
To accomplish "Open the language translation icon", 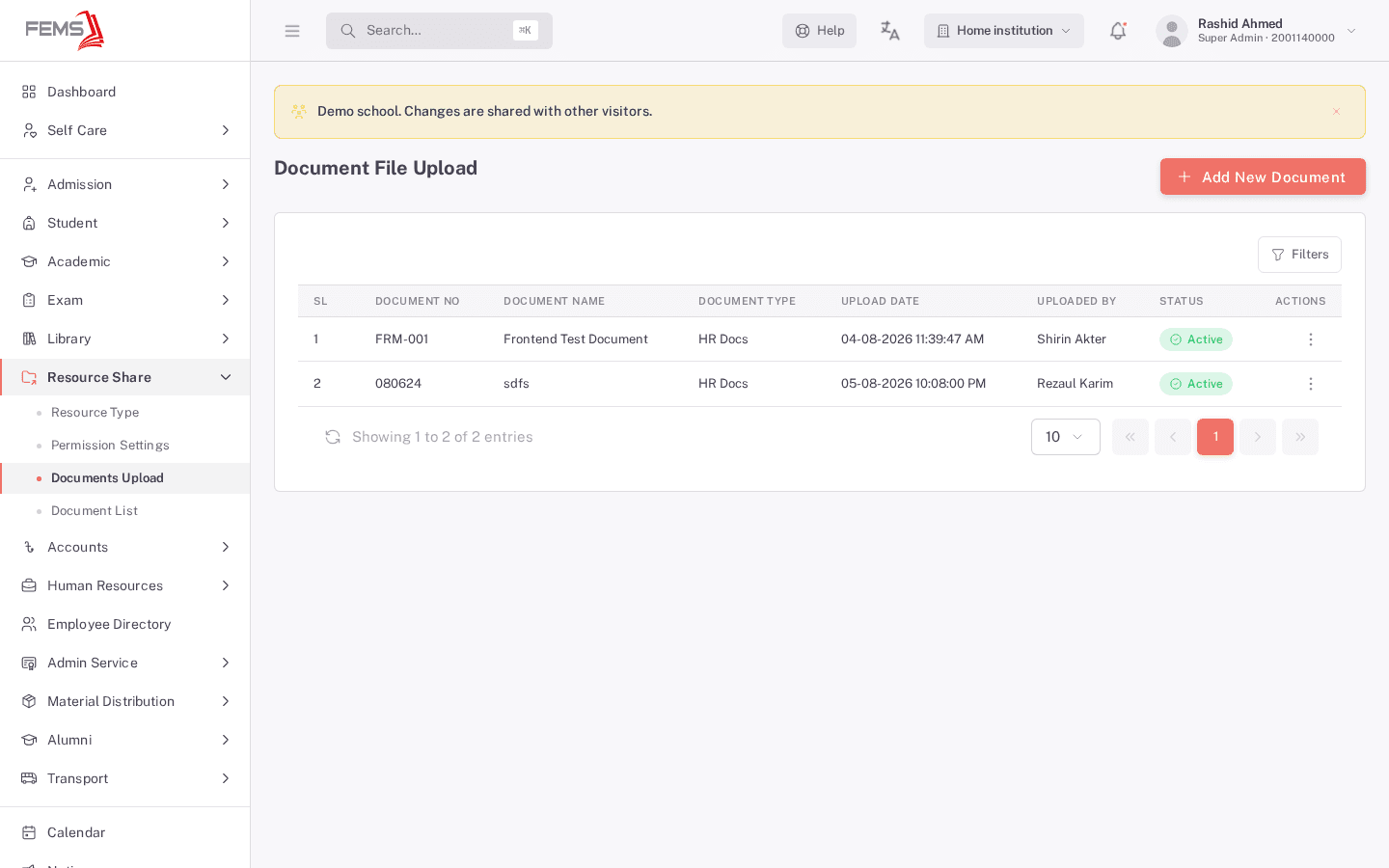I will [890, 31].
